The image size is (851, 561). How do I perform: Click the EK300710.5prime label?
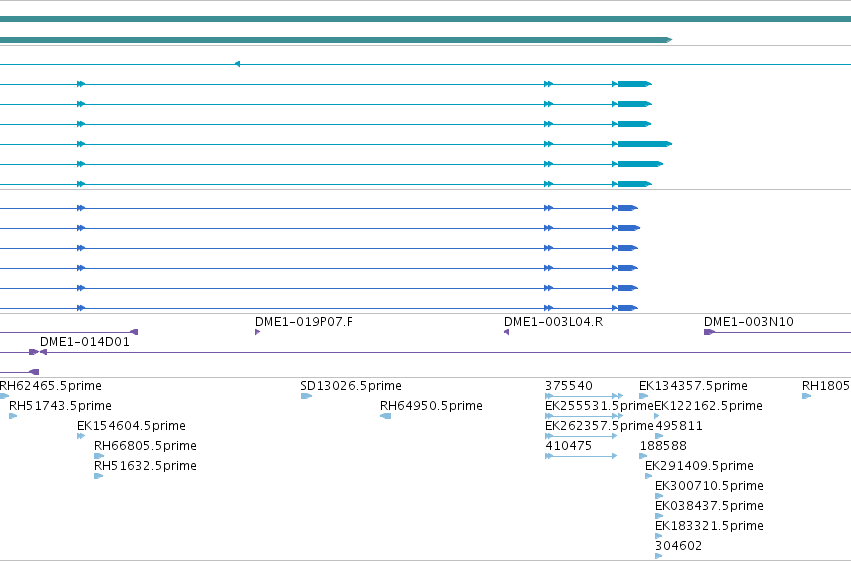[709, 486]
